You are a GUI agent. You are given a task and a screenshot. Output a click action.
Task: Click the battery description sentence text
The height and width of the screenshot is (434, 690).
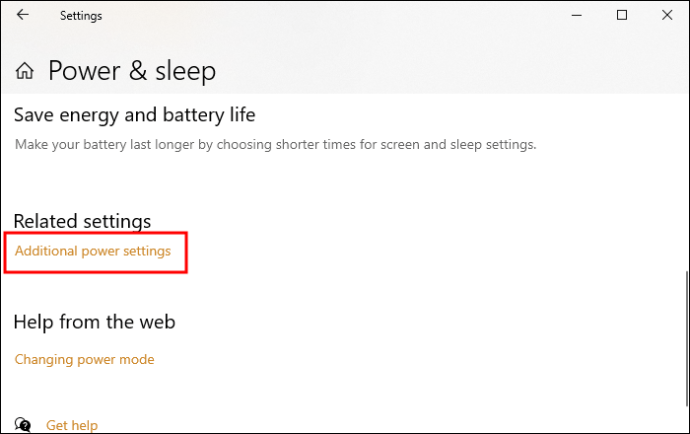(x=275, y=145)
